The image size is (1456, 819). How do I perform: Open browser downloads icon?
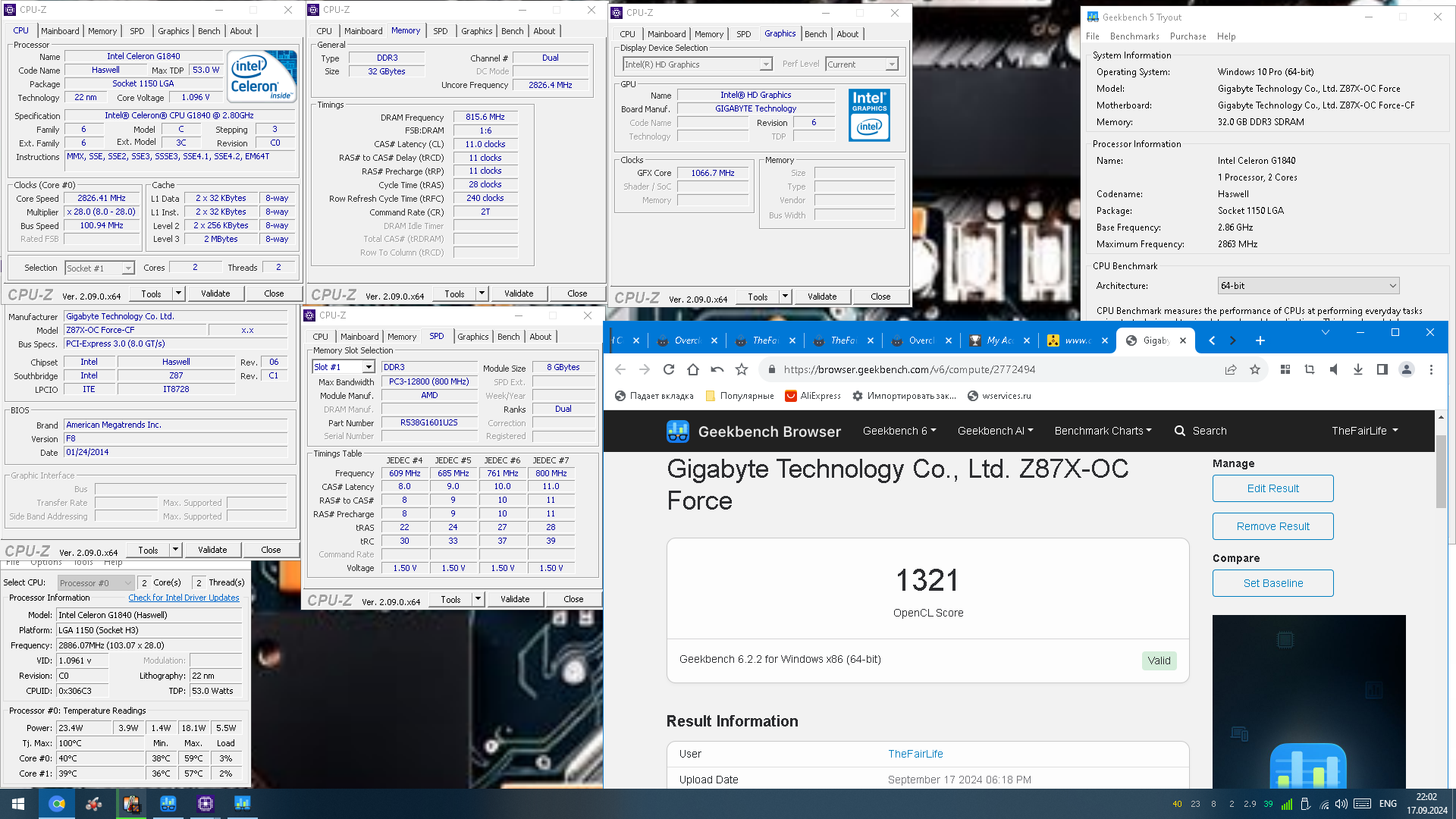(1357, 369)
